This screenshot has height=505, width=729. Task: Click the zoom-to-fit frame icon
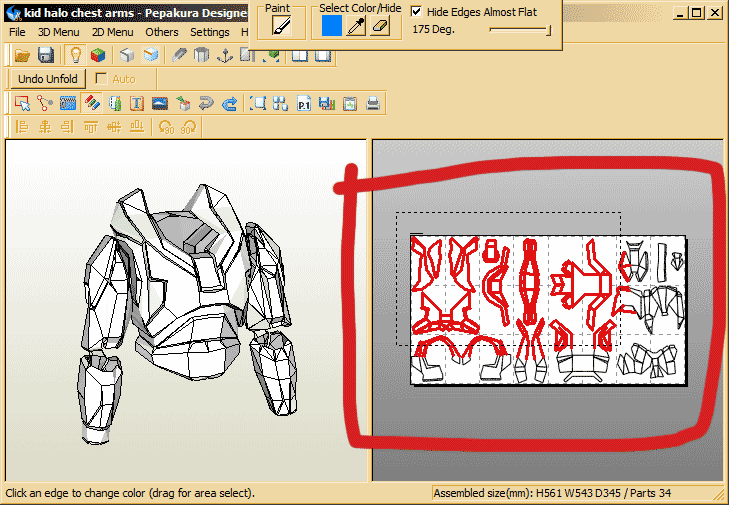[x=258, y=103]
